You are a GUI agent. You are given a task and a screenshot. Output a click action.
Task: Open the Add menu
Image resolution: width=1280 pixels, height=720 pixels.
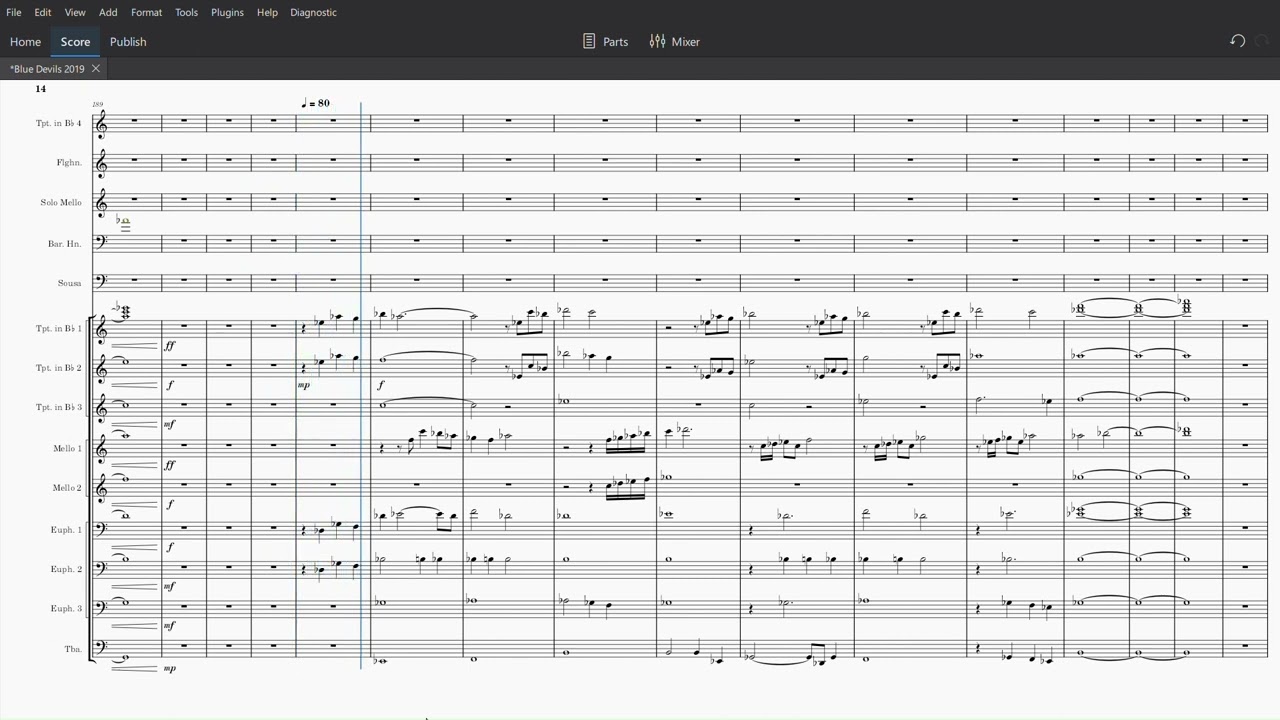click(108, 12)
